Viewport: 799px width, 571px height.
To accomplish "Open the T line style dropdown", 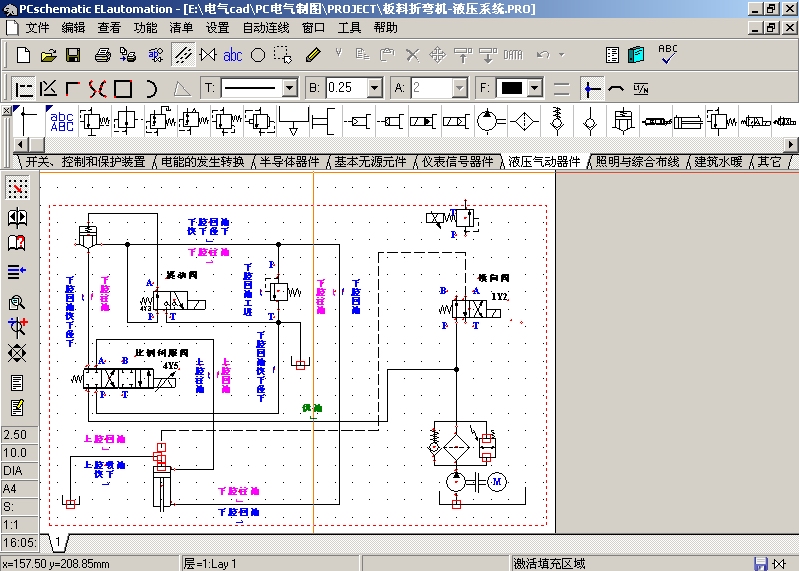I will (x=289, y=88).
